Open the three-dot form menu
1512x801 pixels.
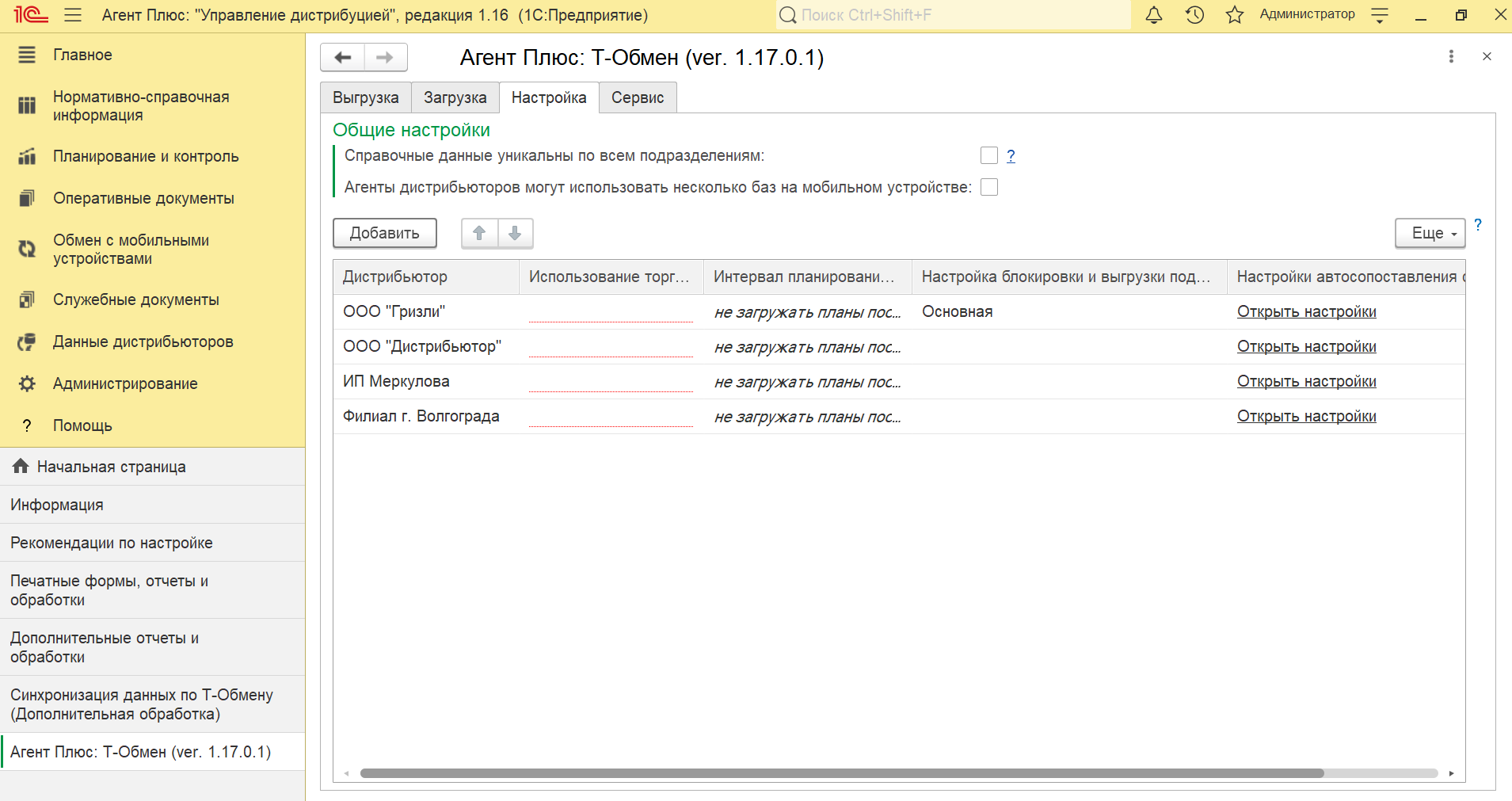pyautogui.click(x=1451, y=56)
